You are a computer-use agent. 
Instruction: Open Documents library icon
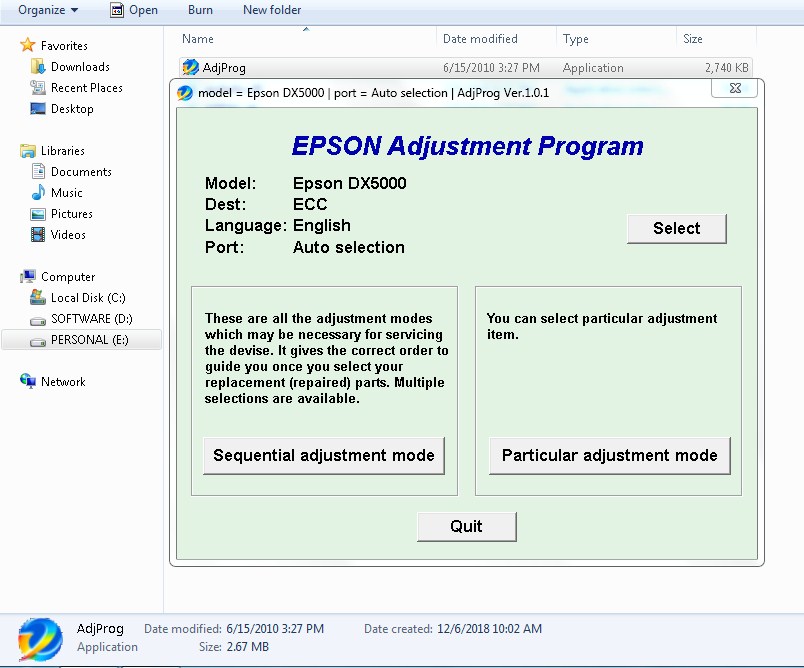(x=38, y=171)
